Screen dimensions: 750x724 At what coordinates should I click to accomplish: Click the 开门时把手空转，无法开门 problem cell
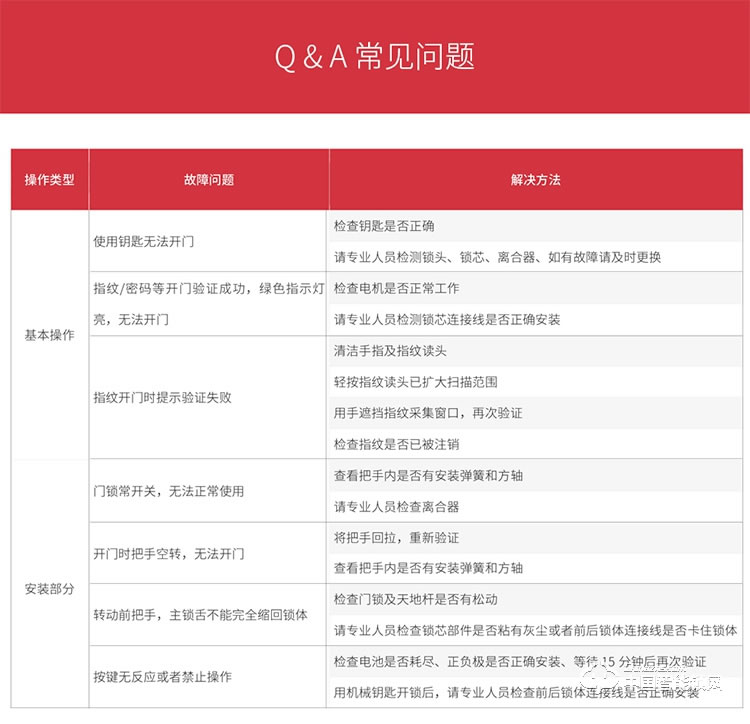[168, 553]
